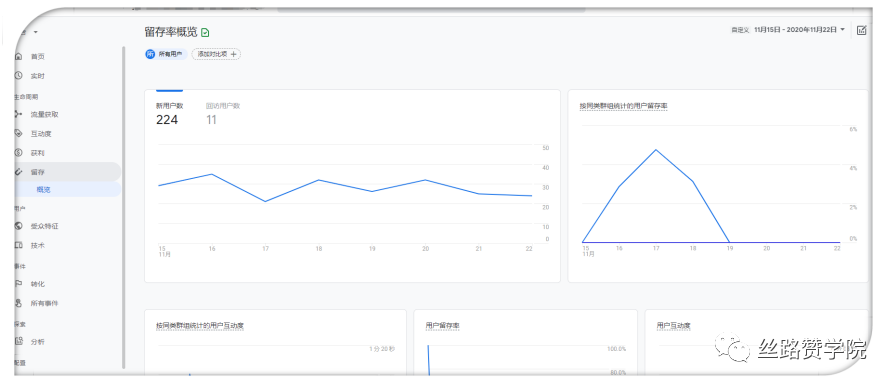
Task: Click the customize report icon top right
Action: [862, 30]
